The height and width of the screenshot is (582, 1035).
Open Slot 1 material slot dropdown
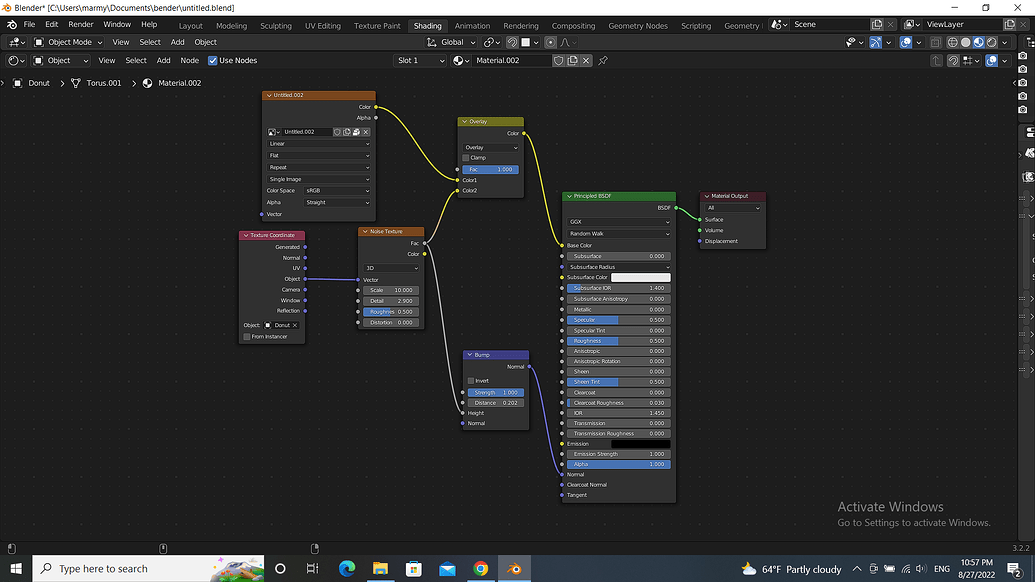pos(420,61)
